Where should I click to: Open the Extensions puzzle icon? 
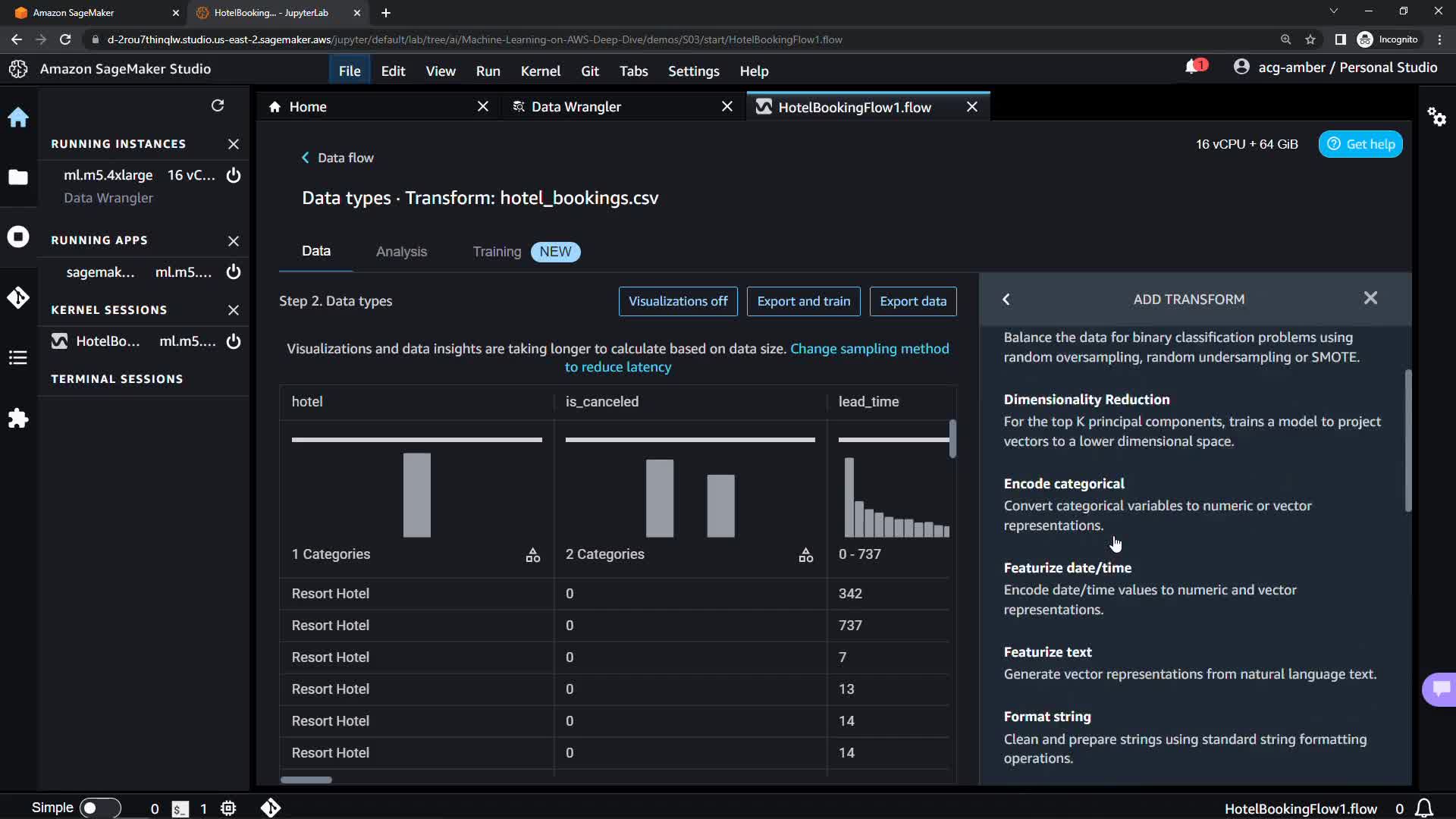click(18, 419)
